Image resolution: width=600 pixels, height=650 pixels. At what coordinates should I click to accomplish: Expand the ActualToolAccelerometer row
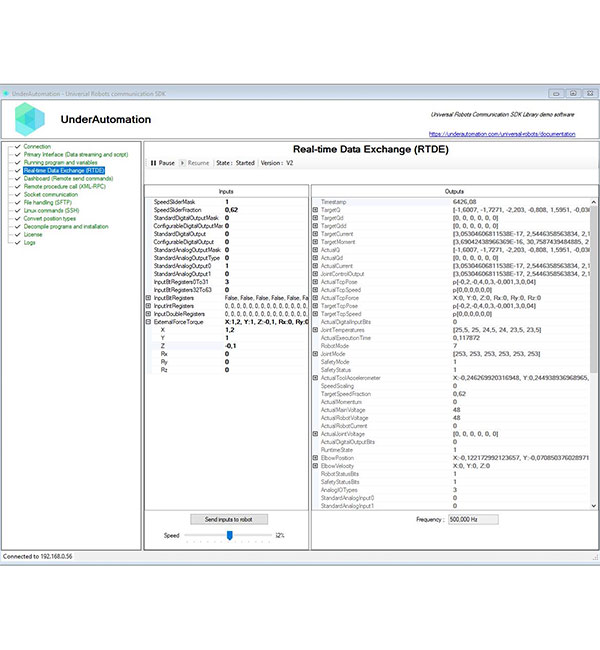316,378
